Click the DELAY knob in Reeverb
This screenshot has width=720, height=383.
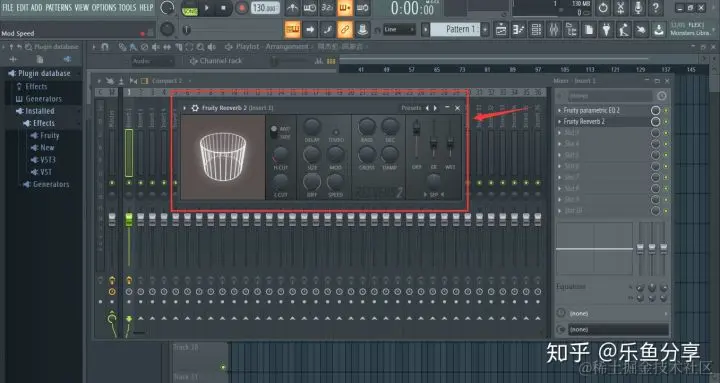coord(312,126)
